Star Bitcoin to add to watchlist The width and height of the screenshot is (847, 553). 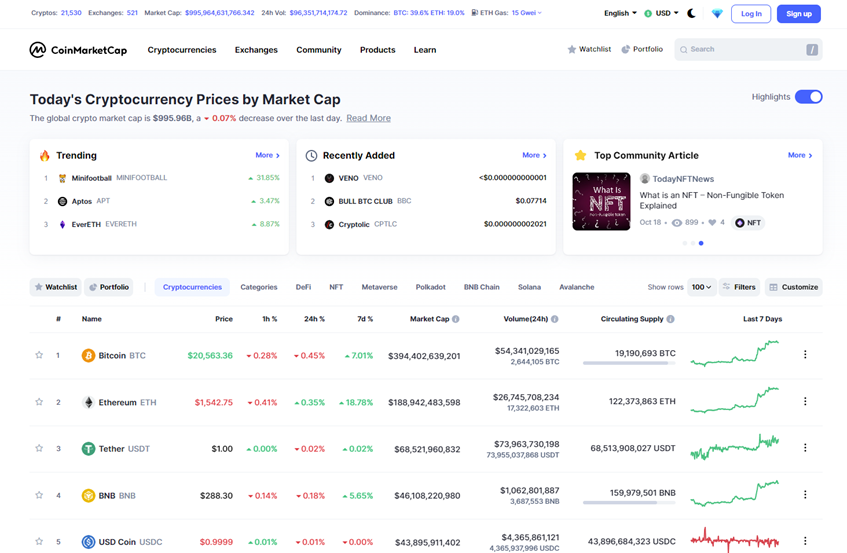[39, 355]
